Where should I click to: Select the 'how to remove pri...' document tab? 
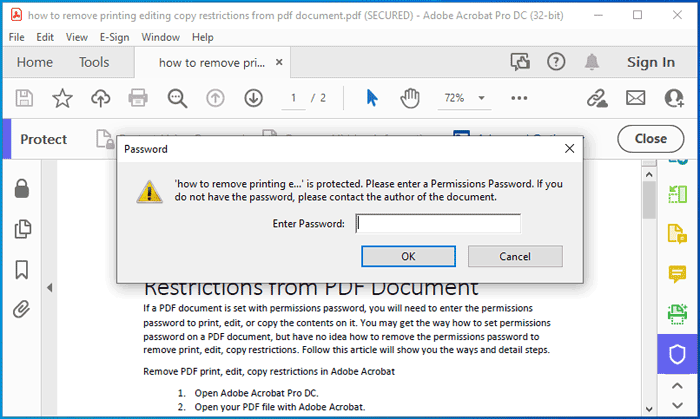[212, 62]
